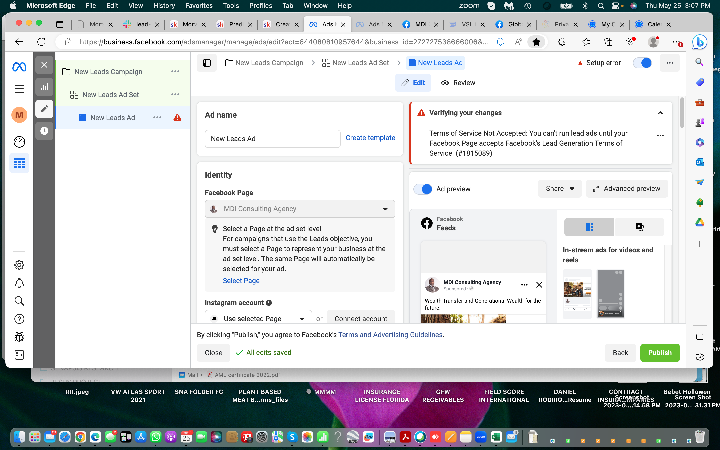The image size is (720, 450).
Task: Collapse the Verifying your changes panel
Action: (x=660, y=113)
